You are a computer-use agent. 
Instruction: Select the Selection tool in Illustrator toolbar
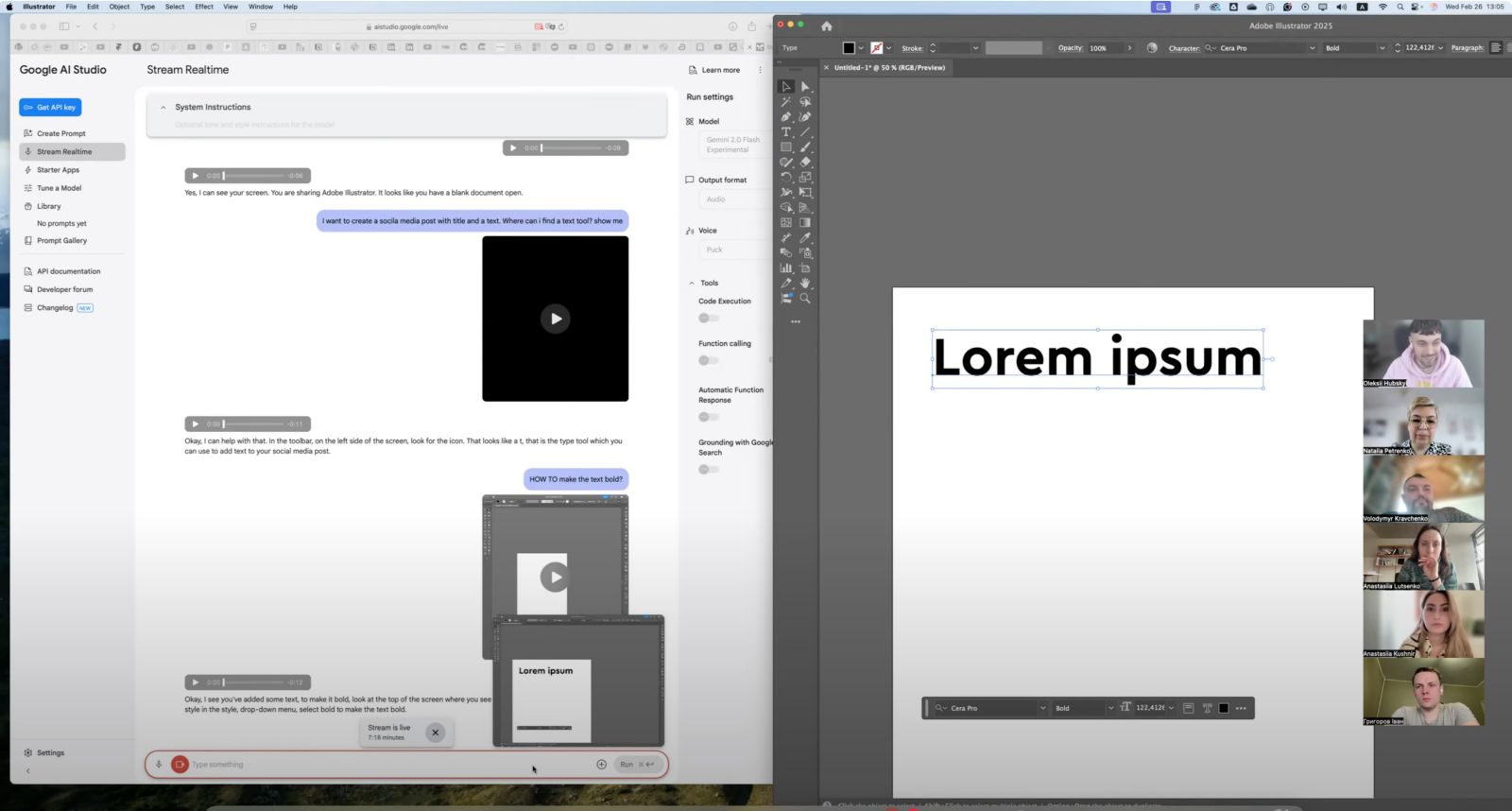[786, 87]
